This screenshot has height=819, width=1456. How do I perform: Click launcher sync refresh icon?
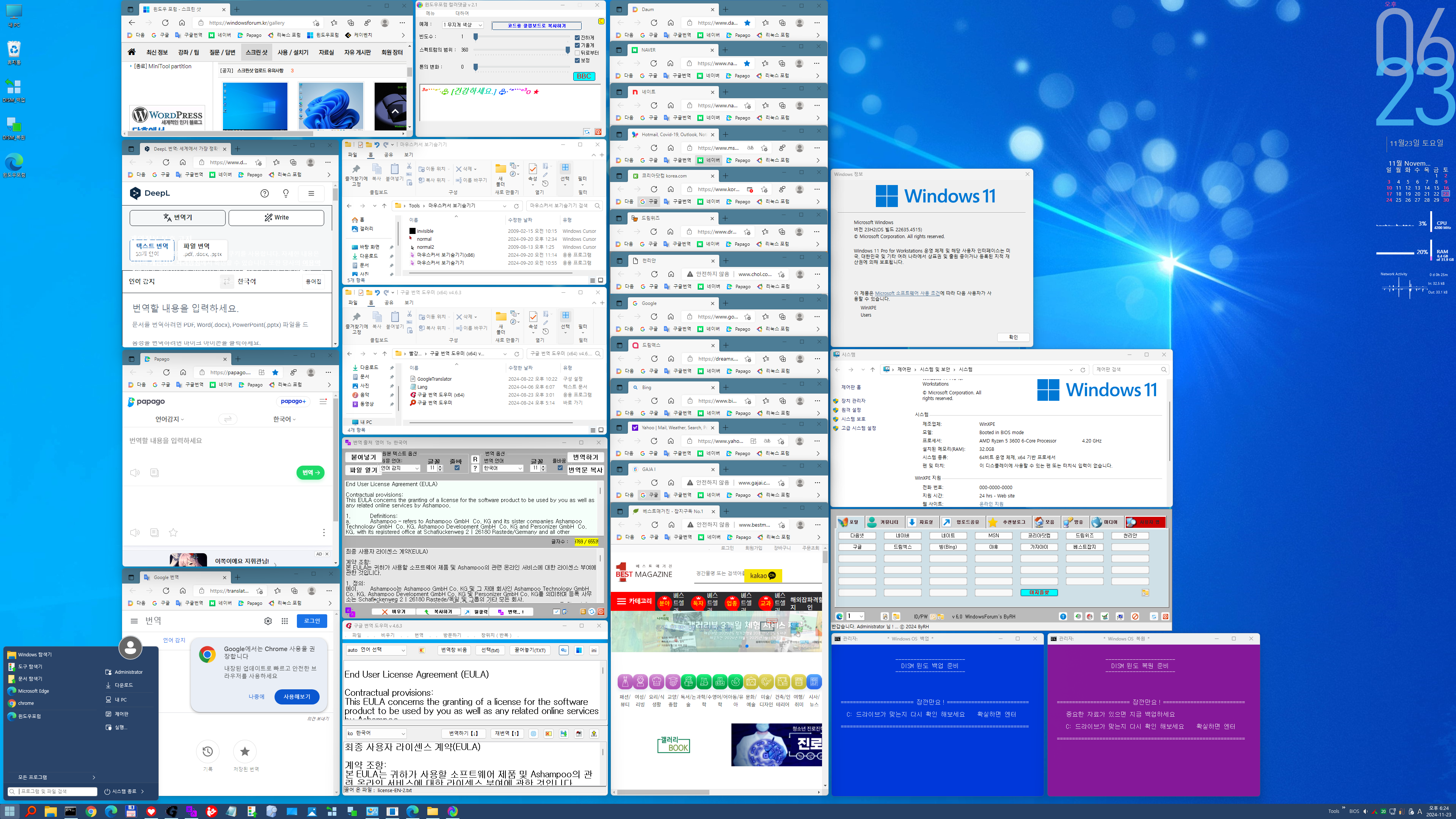(1153, 616)
